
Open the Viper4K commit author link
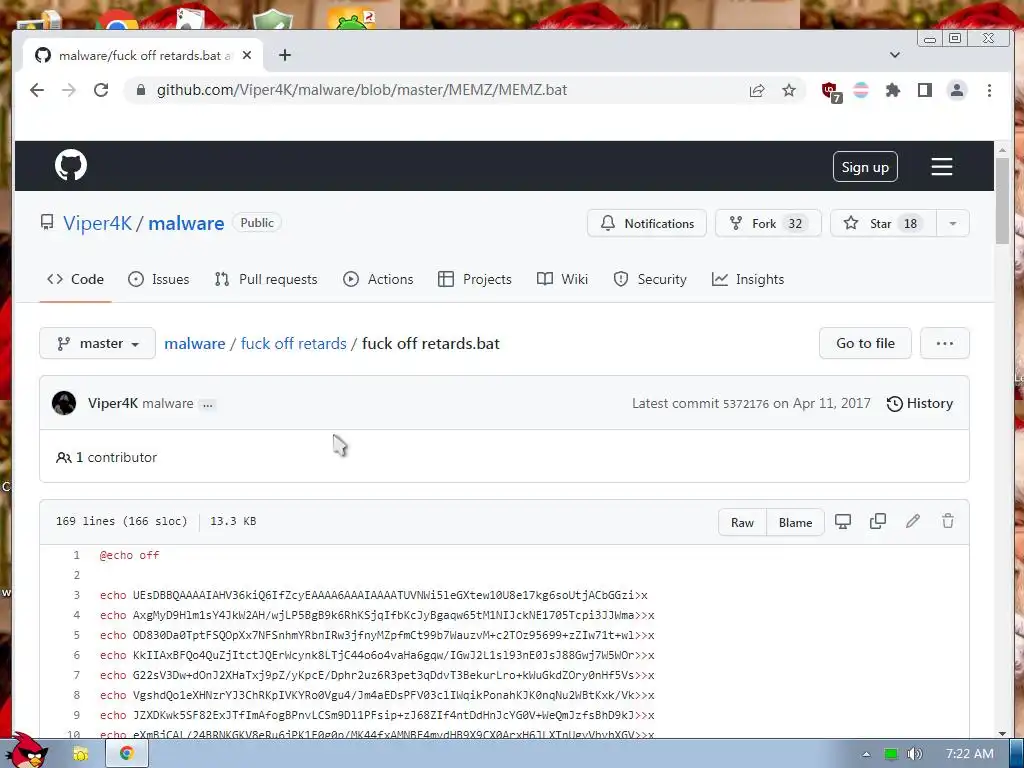click(x=113, y=404)
